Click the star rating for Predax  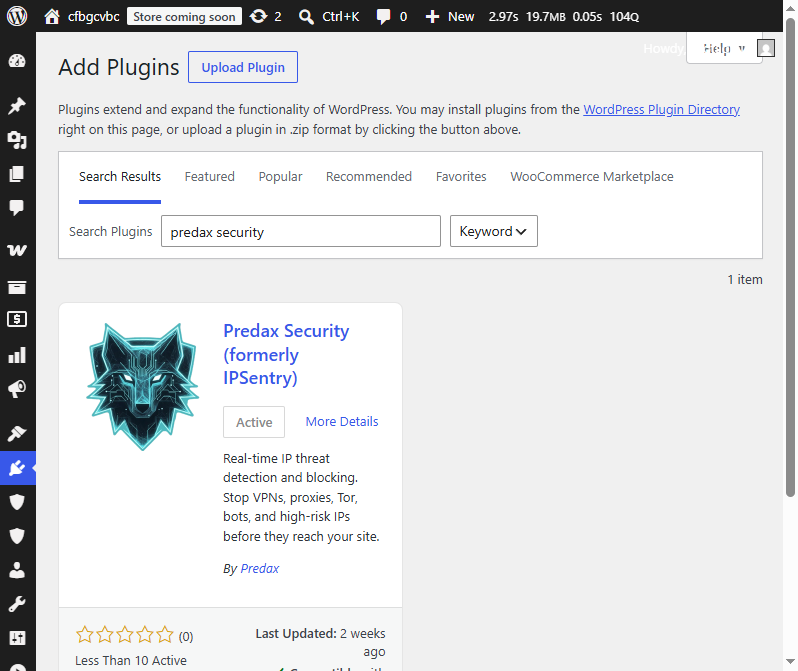[x=125, y=635]
